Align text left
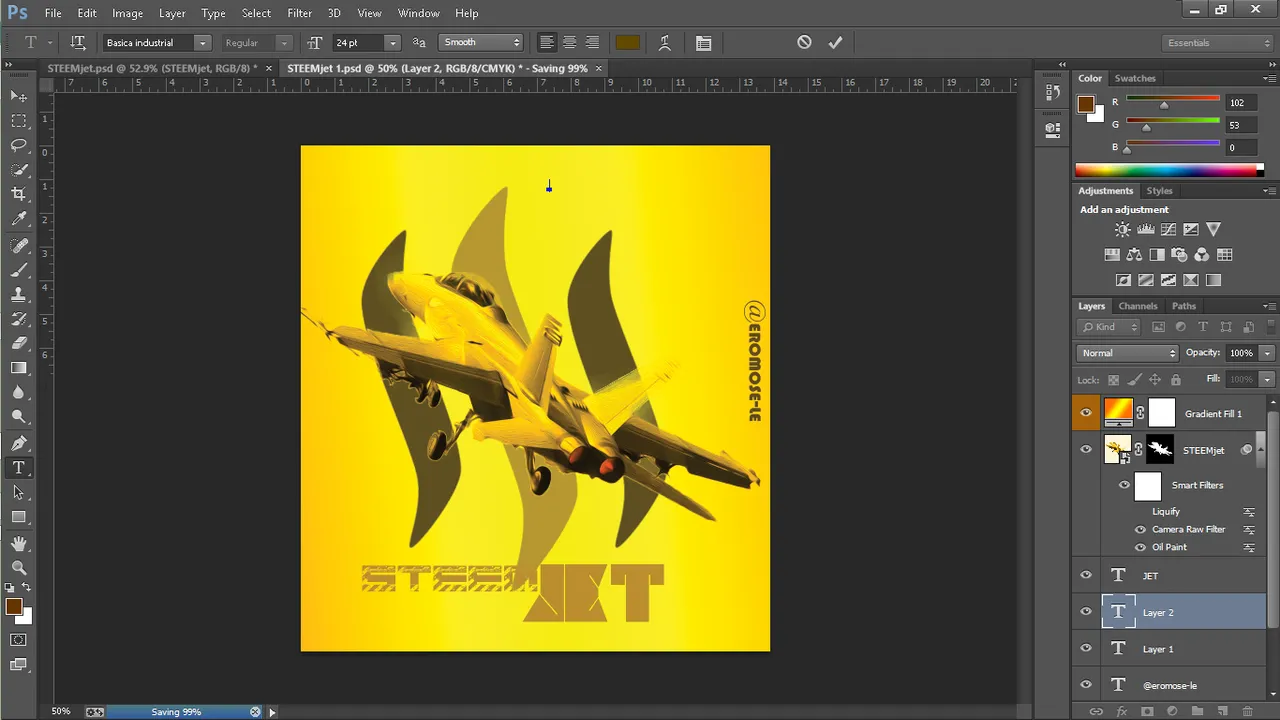Viewport: 1280px width, 720px height. click(x=546, y=43)
